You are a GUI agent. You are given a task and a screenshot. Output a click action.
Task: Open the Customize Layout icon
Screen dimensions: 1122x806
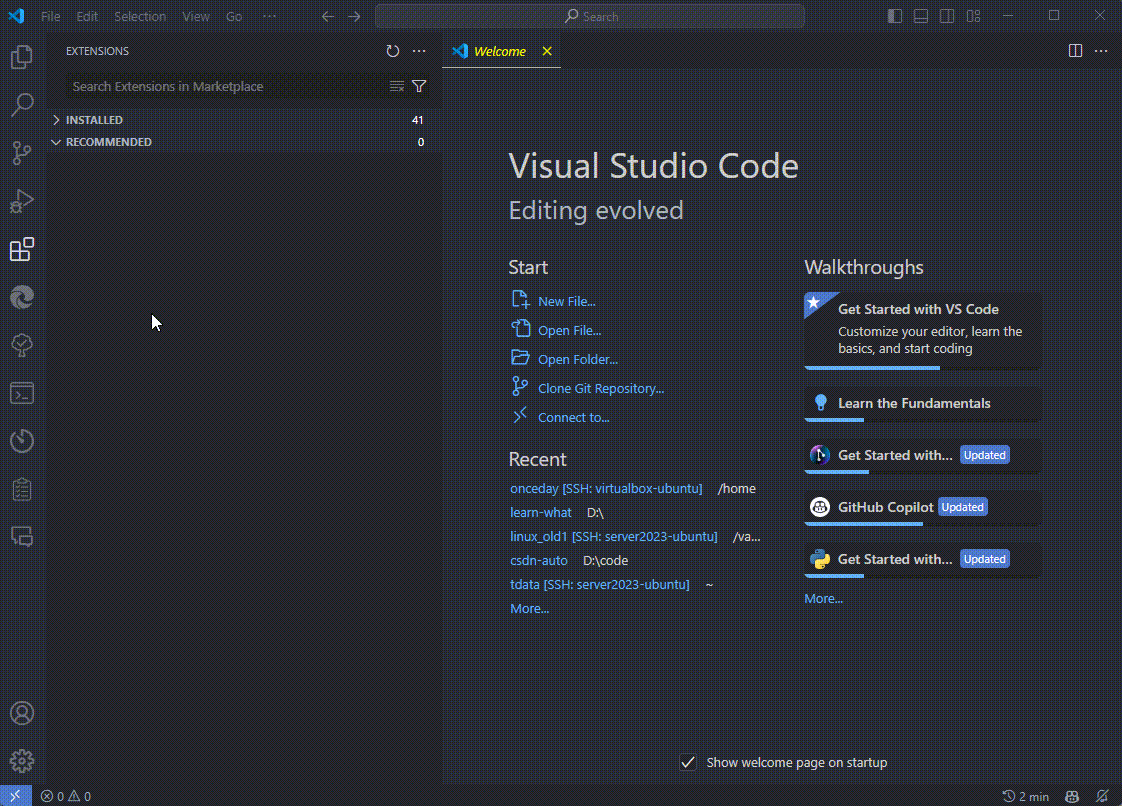click(973, 16)
